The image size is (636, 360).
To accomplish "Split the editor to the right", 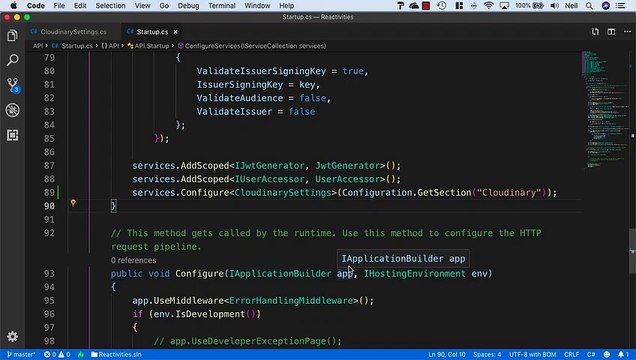I will click(x=611, y=32).
